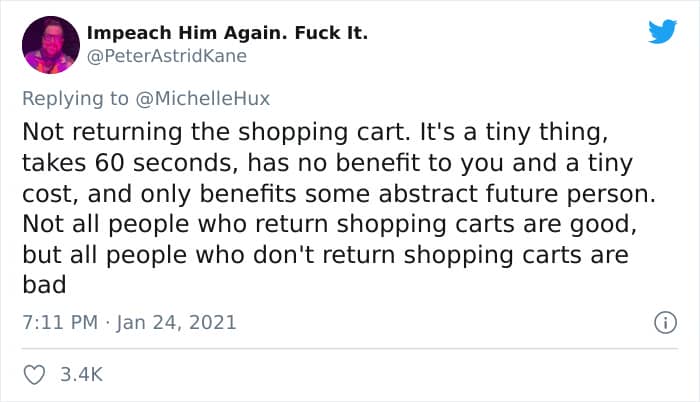The height and width of the screenshot is (402, 700).
Task: Click the 3.4K like count
Action: (x=82, y=375)
